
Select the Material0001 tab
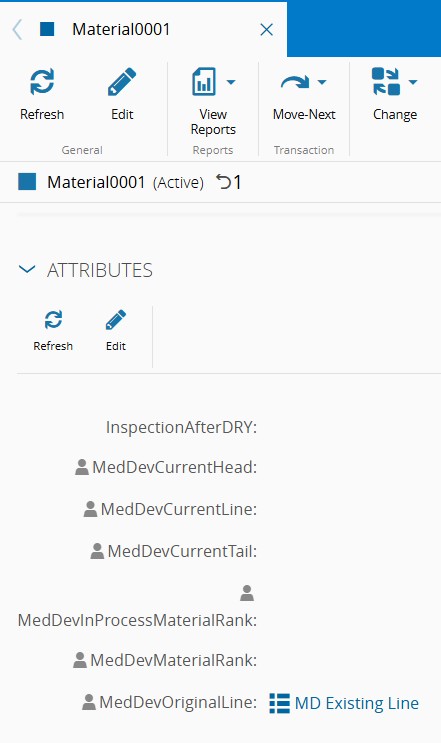121,29
